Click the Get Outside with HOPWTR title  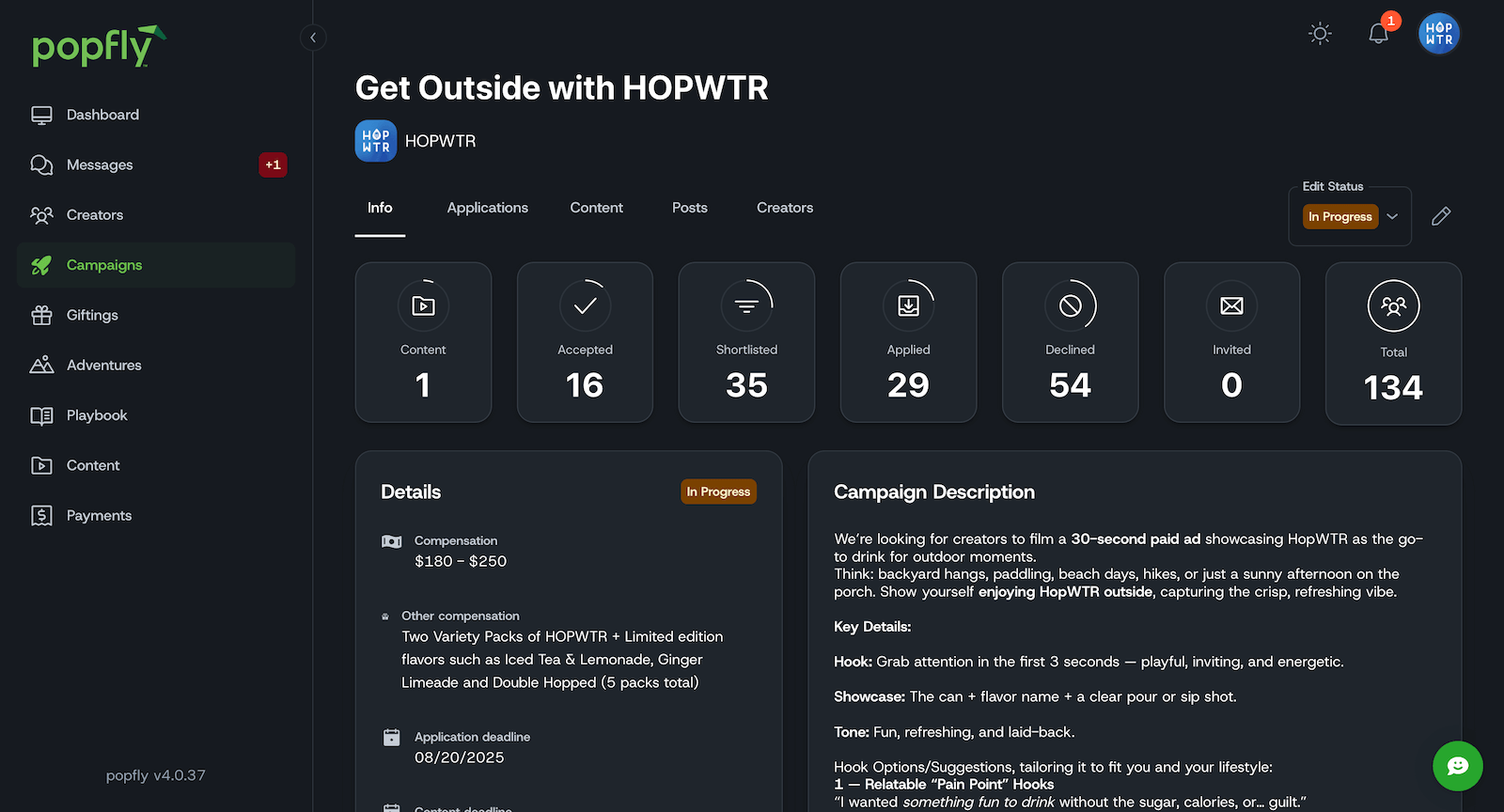tap(562, 87)
